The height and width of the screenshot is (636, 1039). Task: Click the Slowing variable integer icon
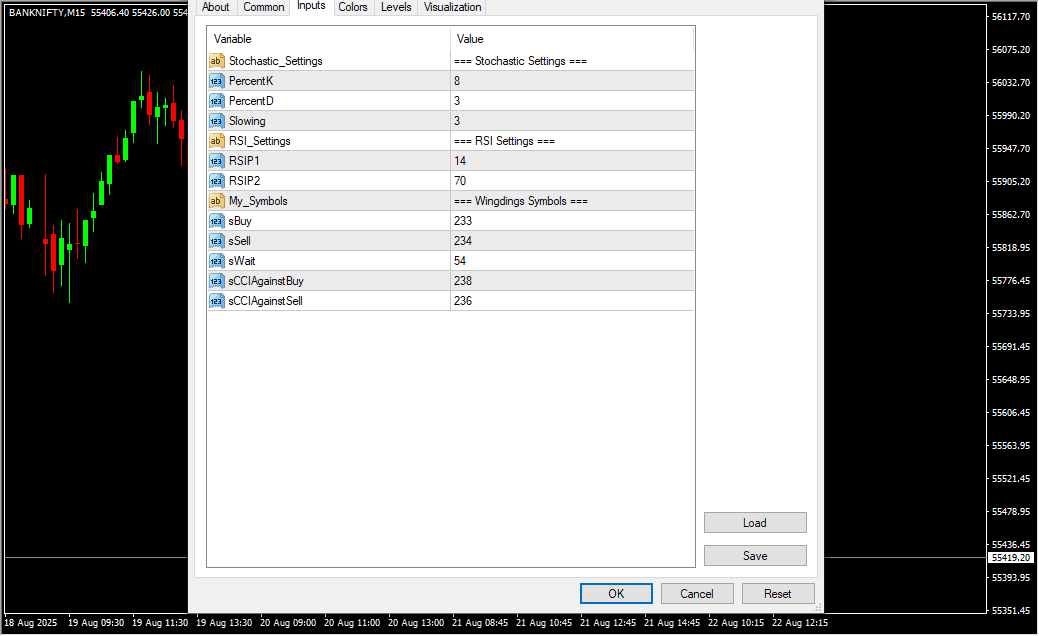point(216,121)
